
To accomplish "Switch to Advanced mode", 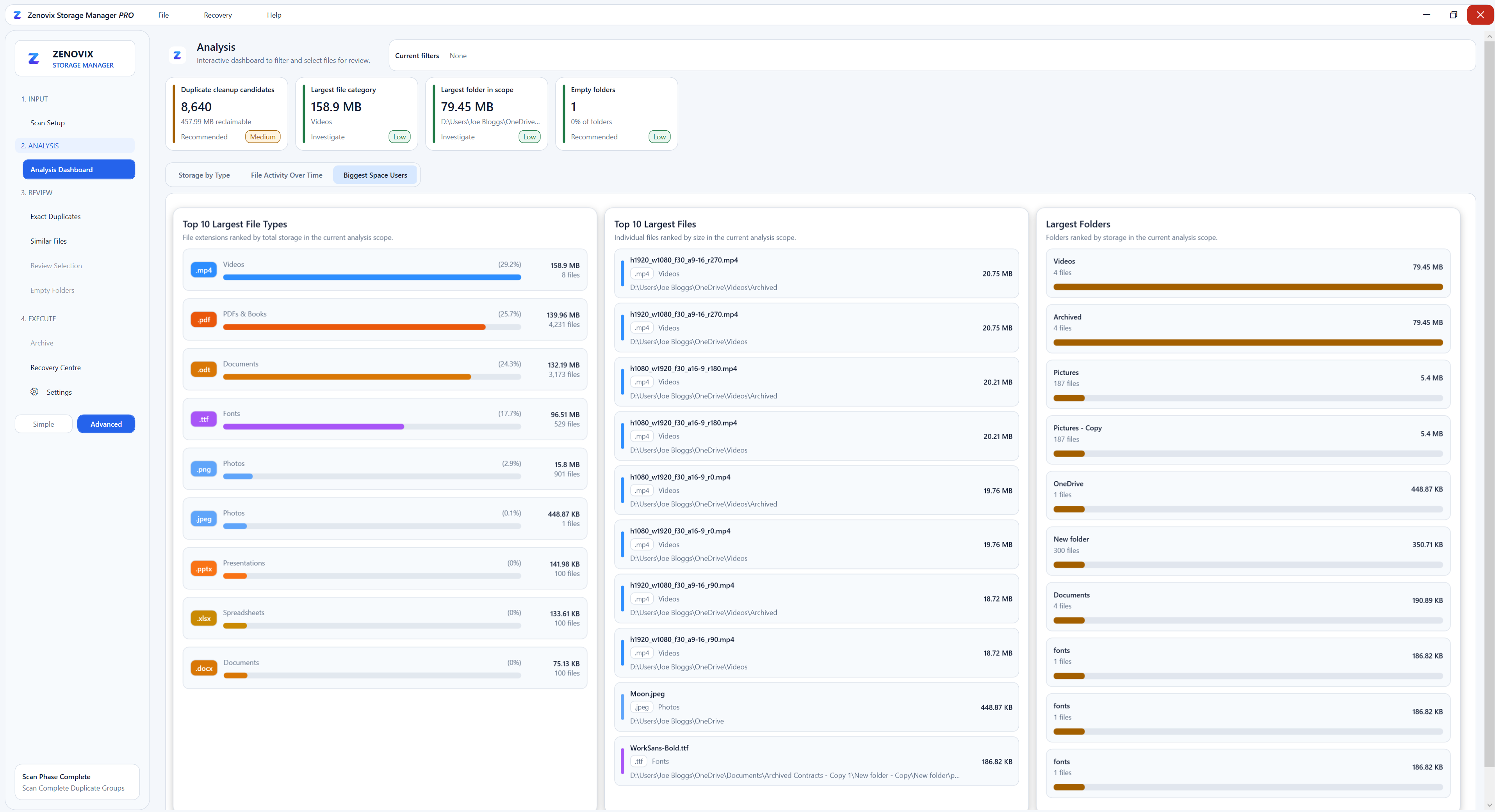I will [106, 424].
